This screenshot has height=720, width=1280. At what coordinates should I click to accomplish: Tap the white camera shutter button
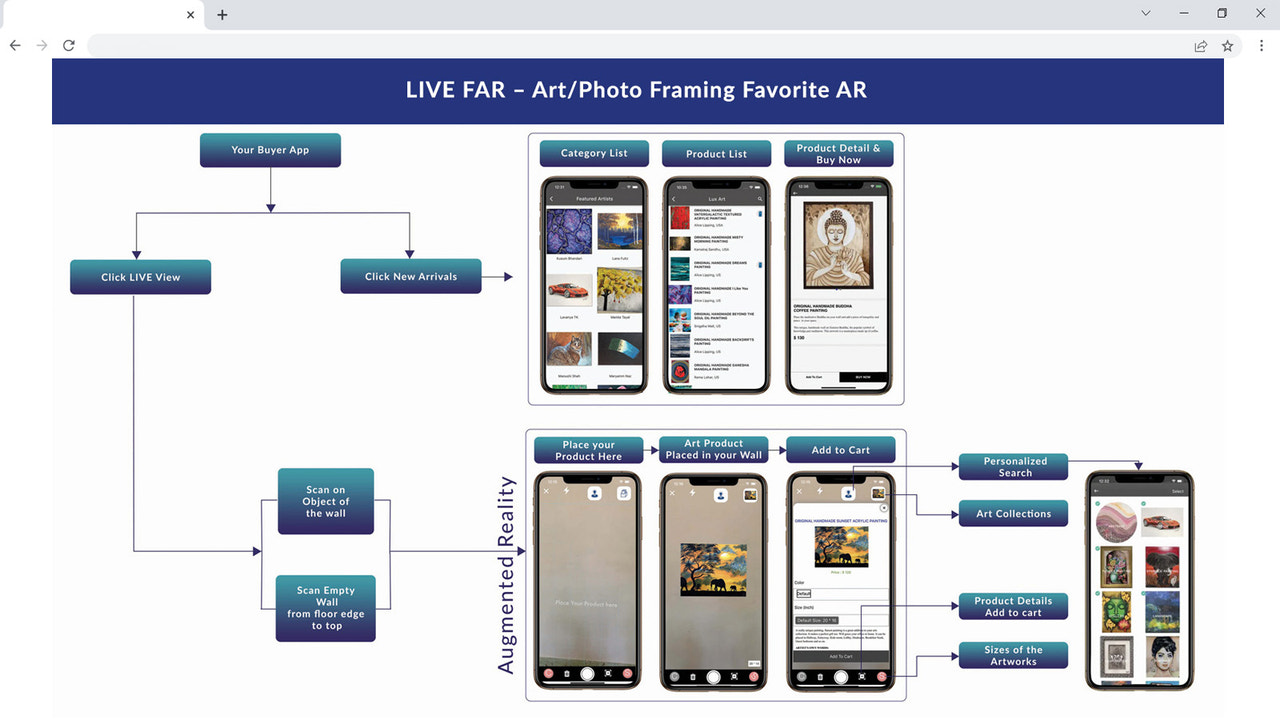tap(587, 674)
